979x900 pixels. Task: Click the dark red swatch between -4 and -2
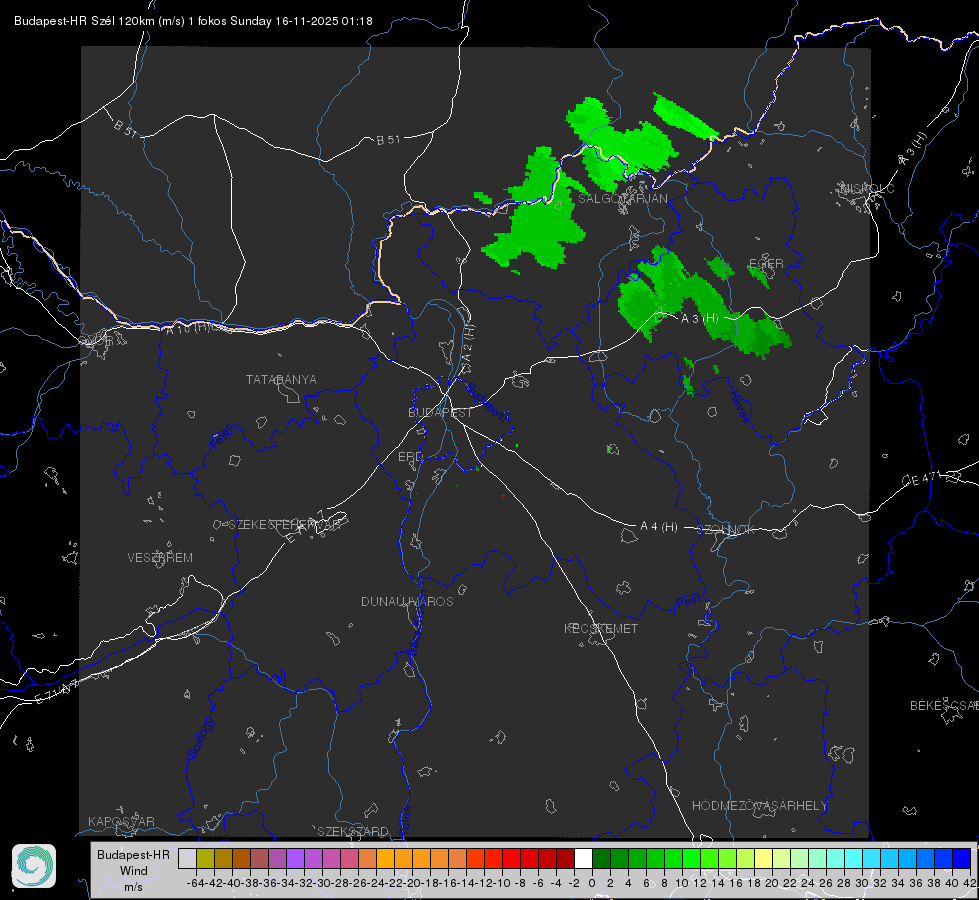(565, 858)
